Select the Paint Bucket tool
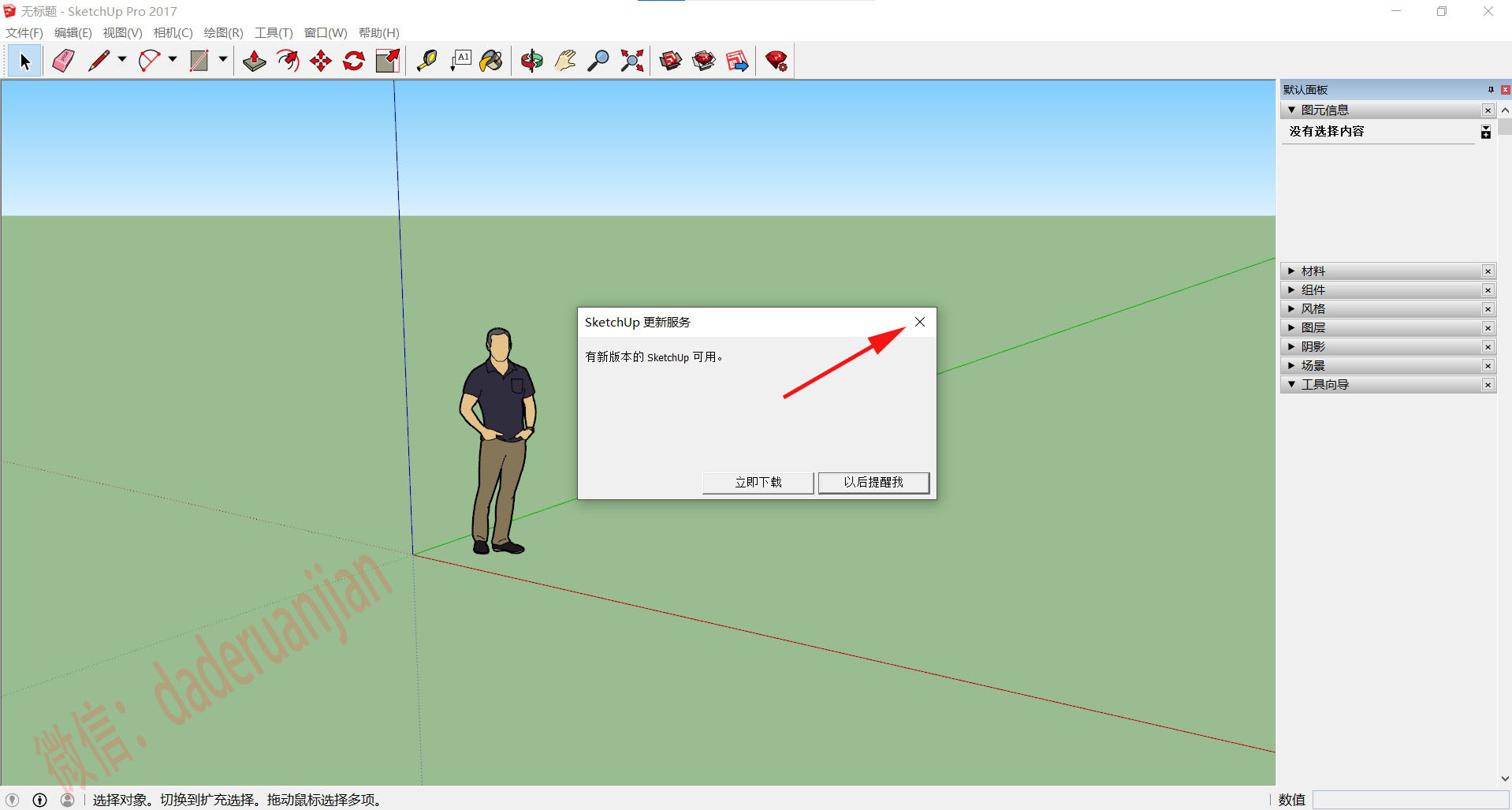This screenshot has height=810, width=1512. (491, 61)
